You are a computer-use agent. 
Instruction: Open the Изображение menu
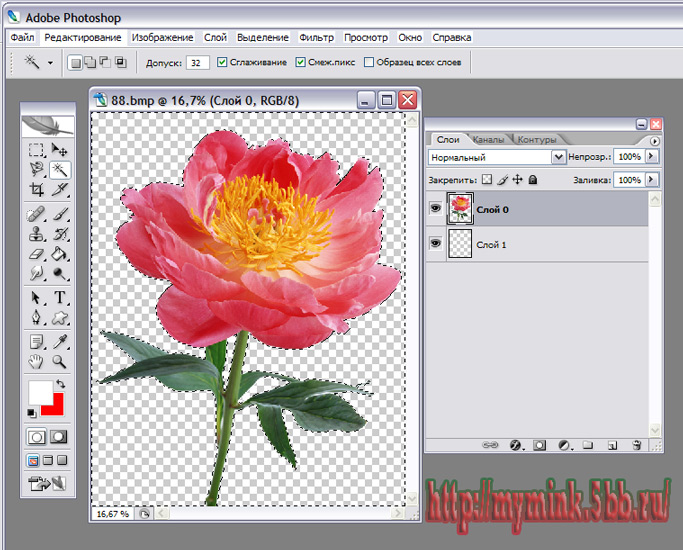(162, 37)
